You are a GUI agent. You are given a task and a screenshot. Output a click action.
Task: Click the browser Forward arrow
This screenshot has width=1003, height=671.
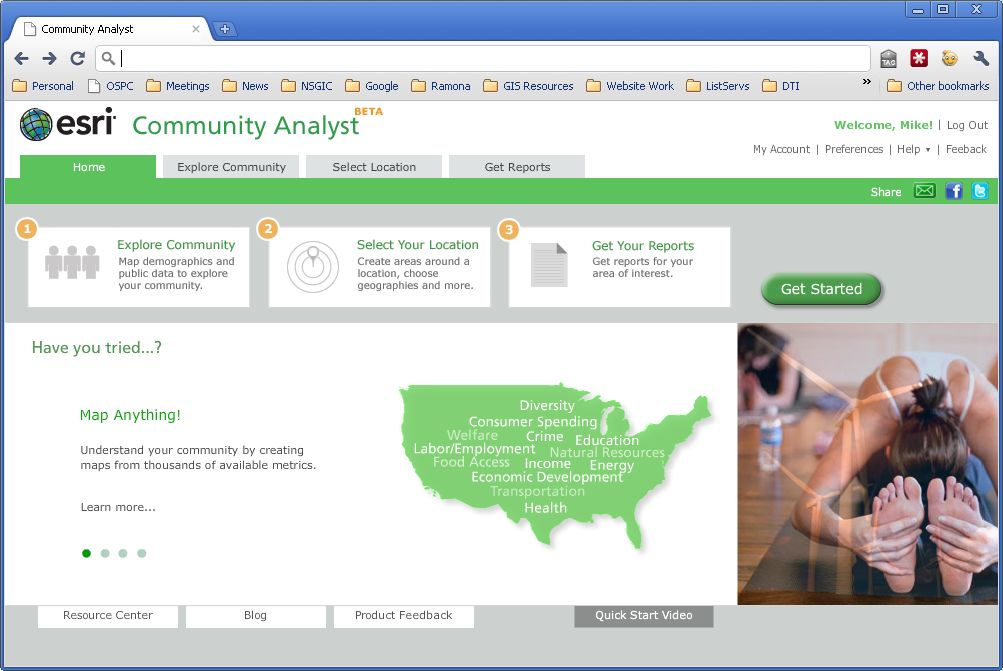(x=49, y=59)
